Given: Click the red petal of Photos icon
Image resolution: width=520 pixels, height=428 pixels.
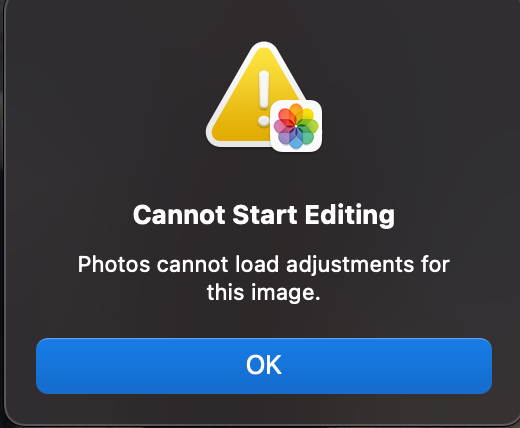Looking at the screenshot, I should (x=285, y=117).
